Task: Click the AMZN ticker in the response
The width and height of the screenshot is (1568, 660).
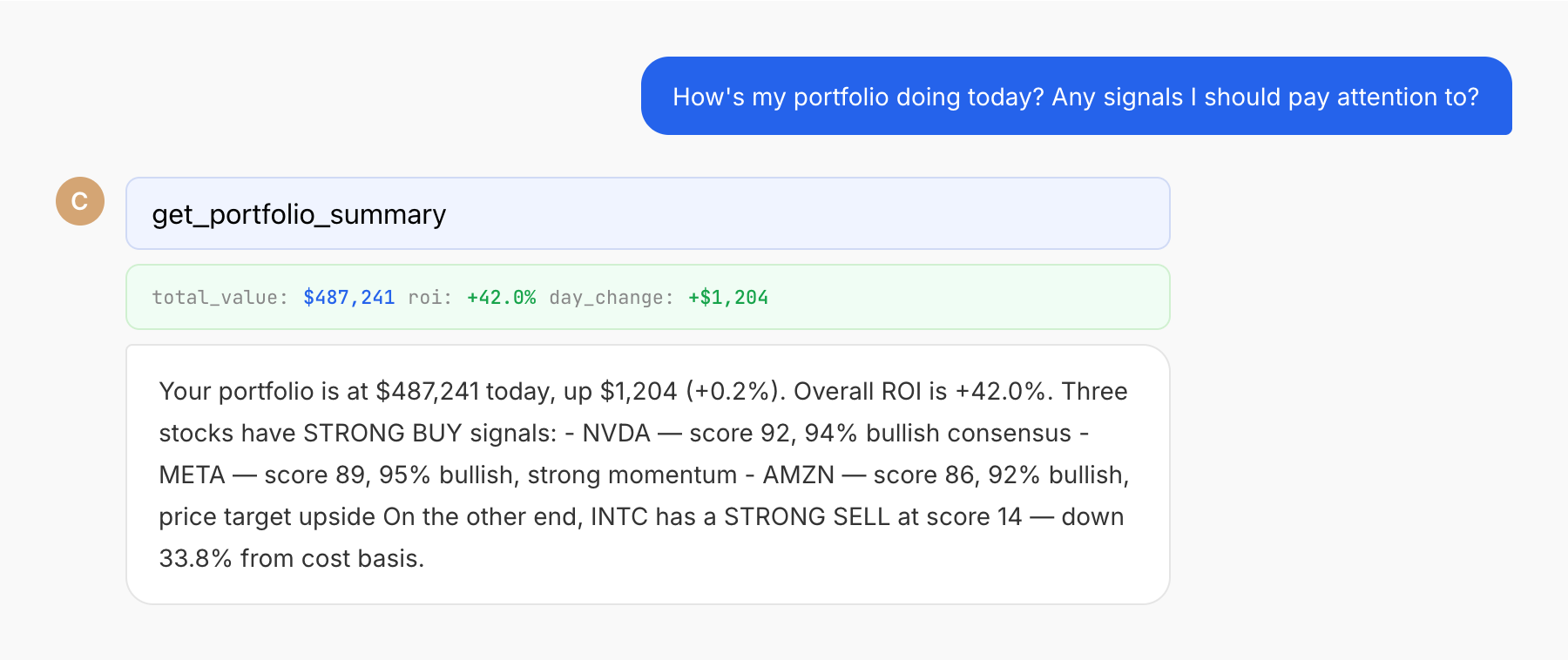Action: click(x=798, y=475)
